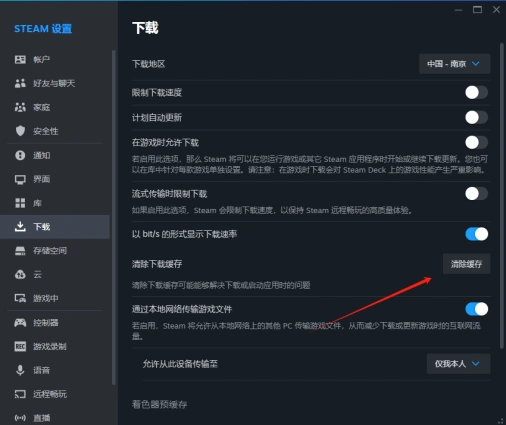The image size is (506, 425).
Task: Click the 着色器预缓存 section heading
Action: click(159, 404)
